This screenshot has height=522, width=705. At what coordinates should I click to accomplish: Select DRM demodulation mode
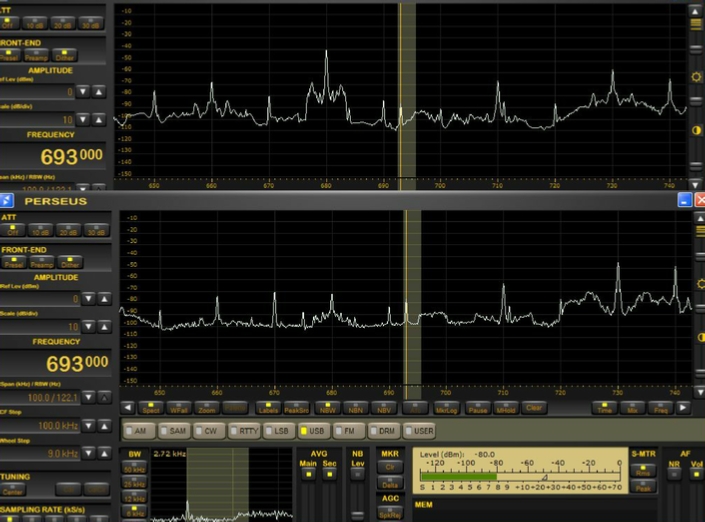click(x=385, y=430)
